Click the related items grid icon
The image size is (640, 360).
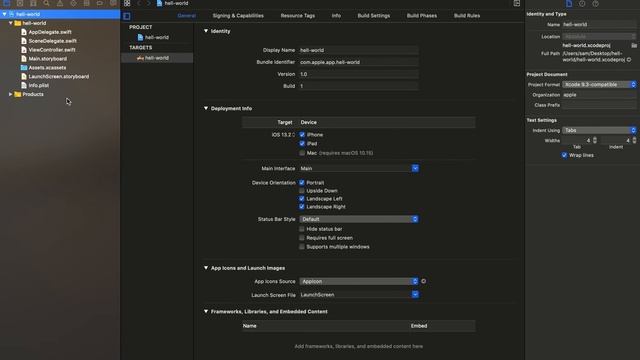(127, 3)
